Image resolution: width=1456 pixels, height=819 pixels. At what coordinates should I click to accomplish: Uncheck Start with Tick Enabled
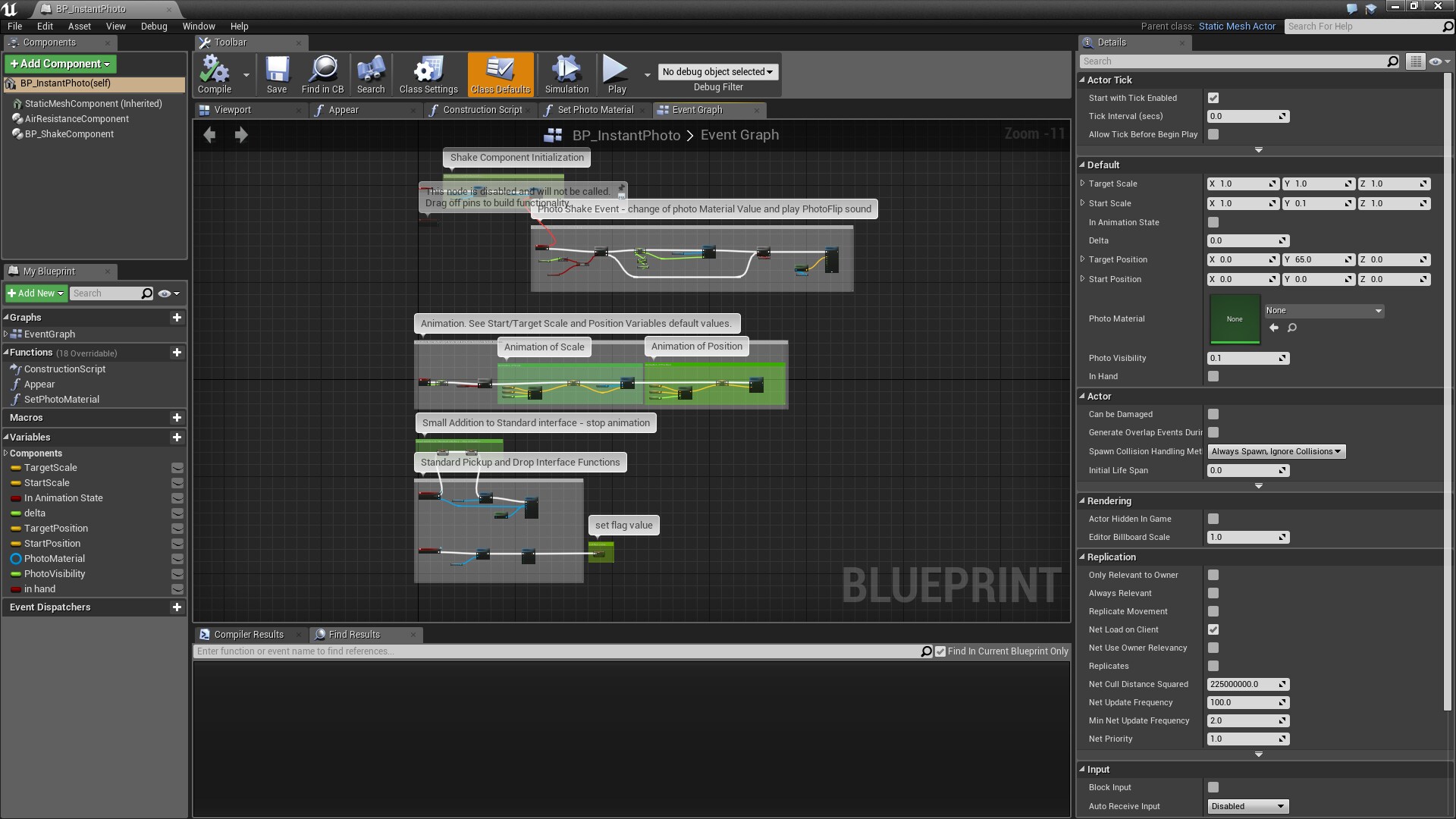[1213, 98]
